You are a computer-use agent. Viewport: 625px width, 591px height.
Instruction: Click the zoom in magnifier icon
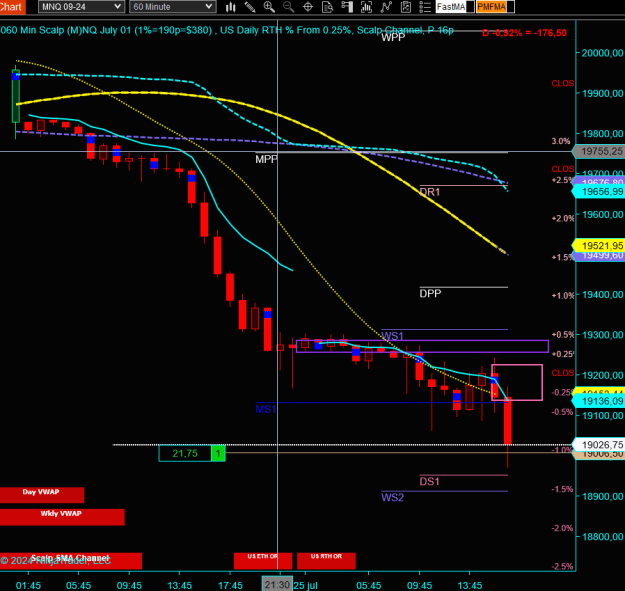[x=269, y=7]
